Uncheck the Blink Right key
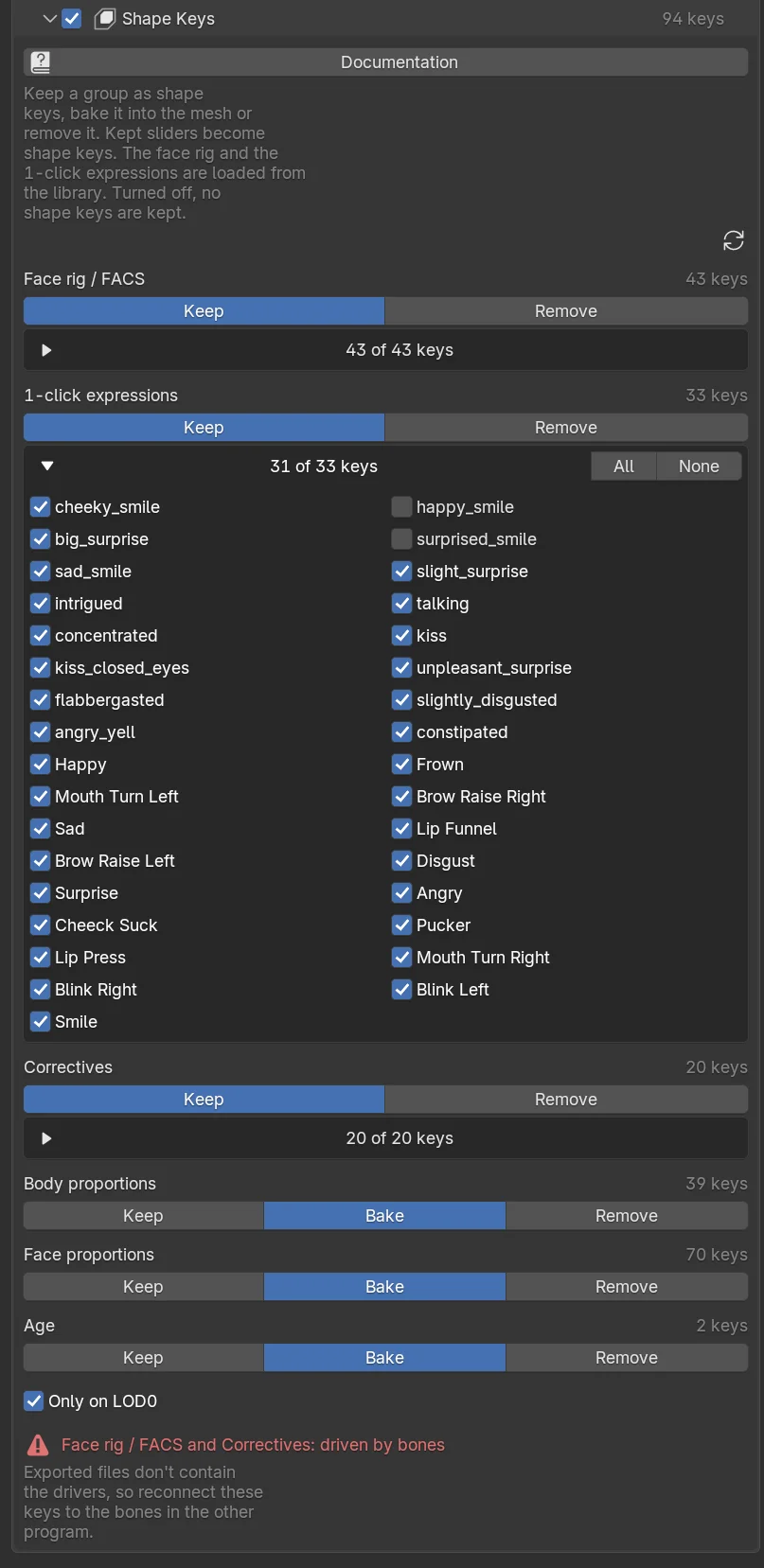Image resolution: width=764 pixels, height=1568 pixels. 40,990
